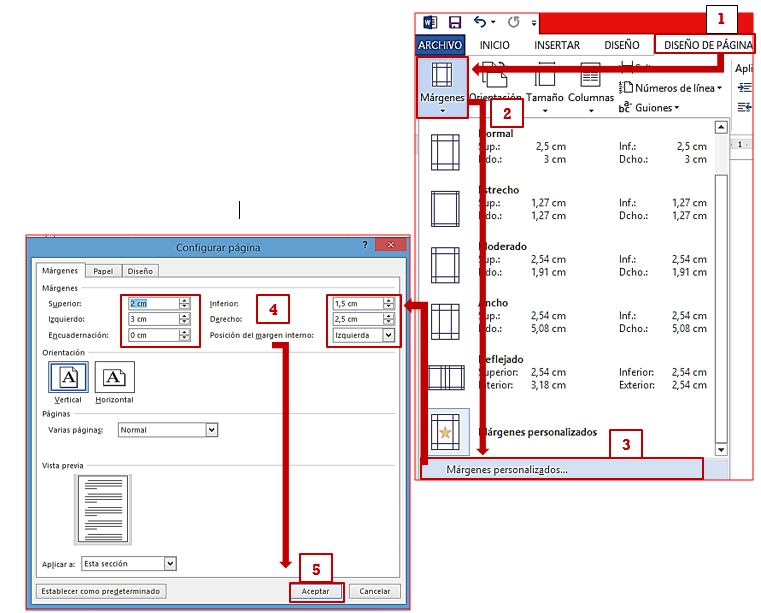This screenshot has width=761, height=613.
Task: Click the Cancelar button
Action: (374, 591)
